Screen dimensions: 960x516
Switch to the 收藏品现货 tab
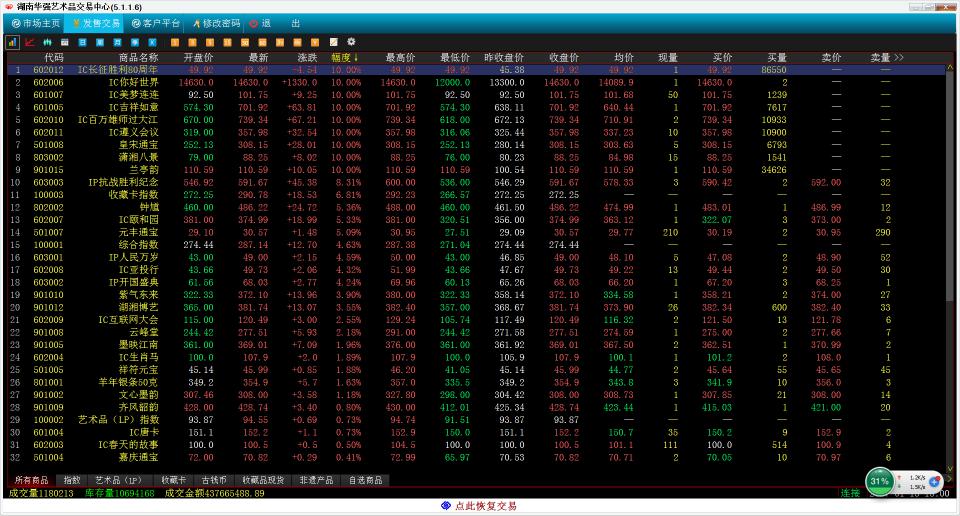pos(263,480)
